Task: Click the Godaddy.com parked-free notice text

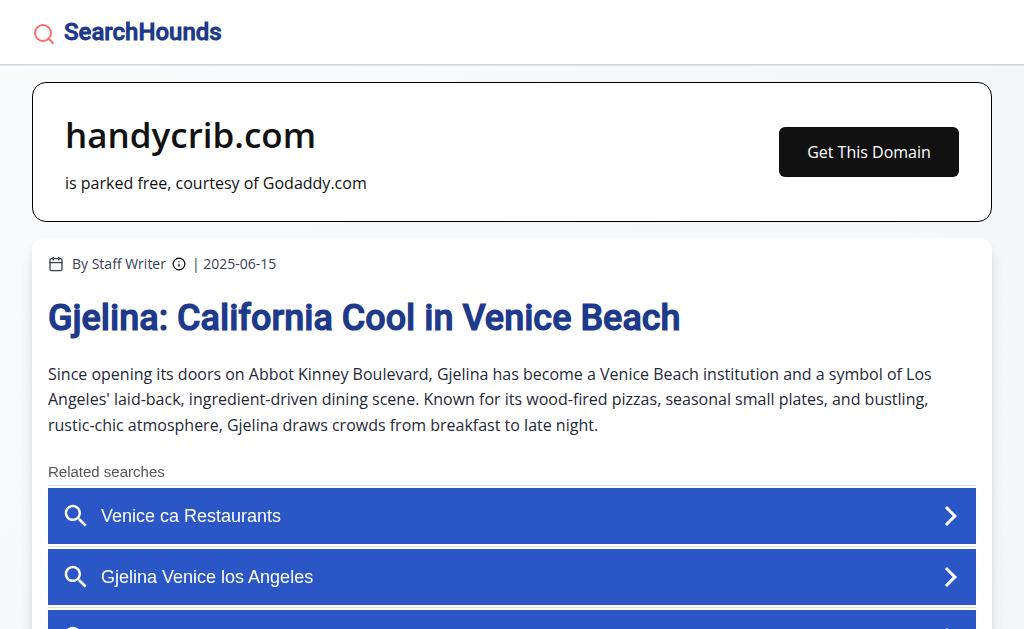Action: (215, 183)
